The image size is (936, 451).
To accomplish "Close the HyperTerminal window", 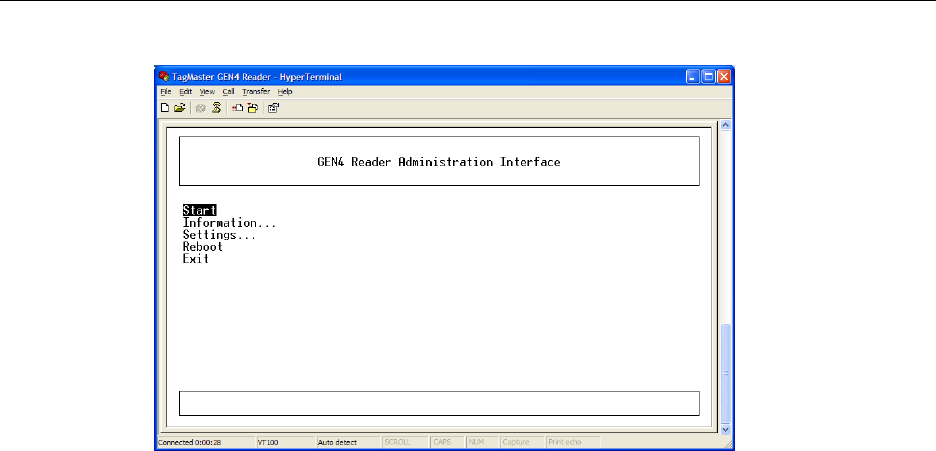I will [x=723, y=76].
